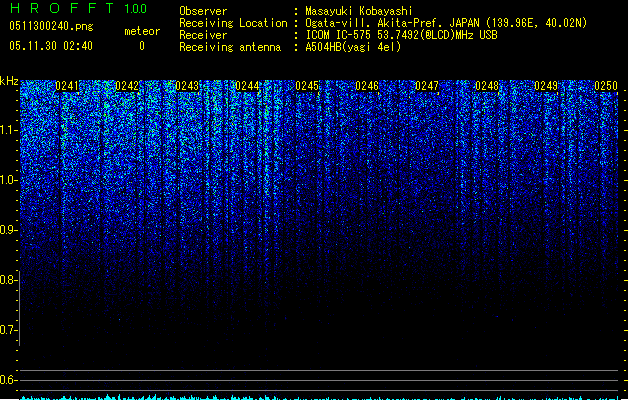Screen dimensions: 629x400
Task: Click time marker 0246
Action: point(367,86)
